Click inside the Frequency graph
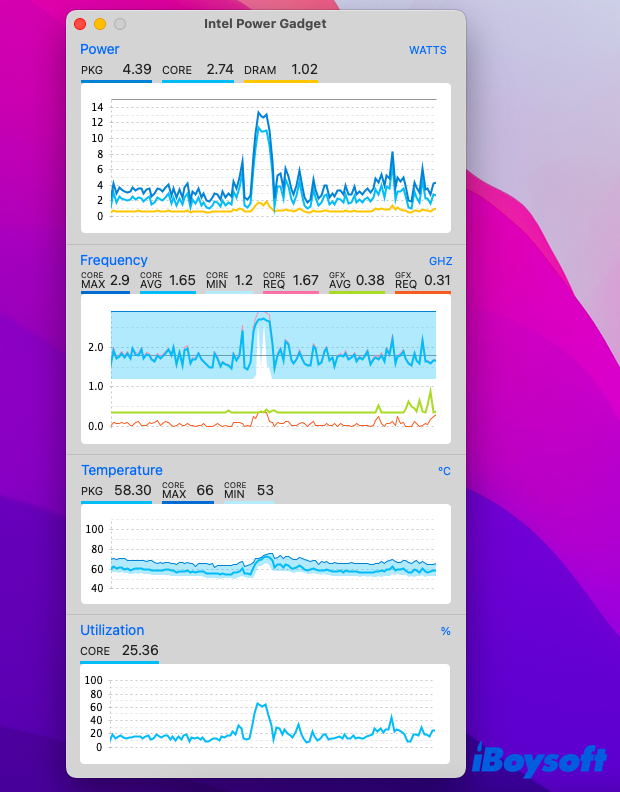This screenshot has width=620, height=792. [x=266, y=369]
